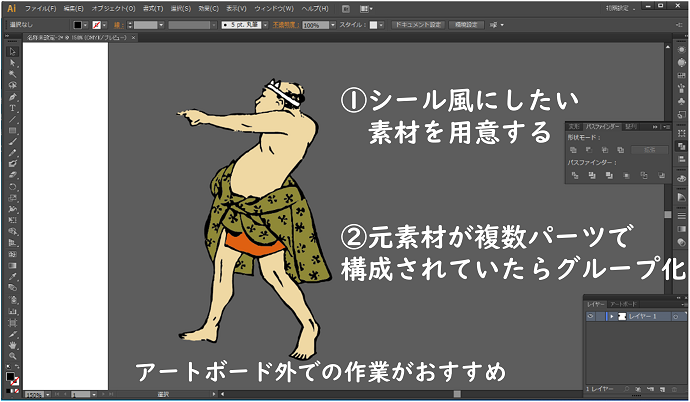Image resolution: width=690 pixels, height=402 pixels.
Task: Open the オブジェクト(O) menu
Action: (x=114, y=8)
